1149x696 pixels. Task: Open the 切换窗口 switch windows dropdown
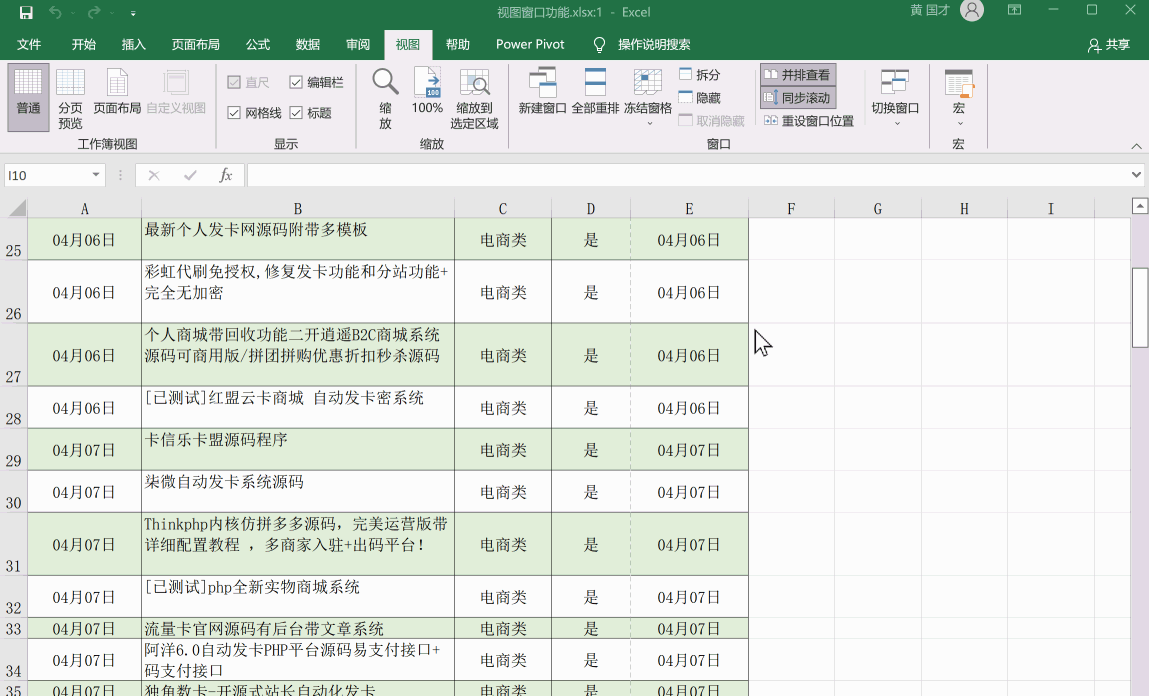click(x=895, y=98)
